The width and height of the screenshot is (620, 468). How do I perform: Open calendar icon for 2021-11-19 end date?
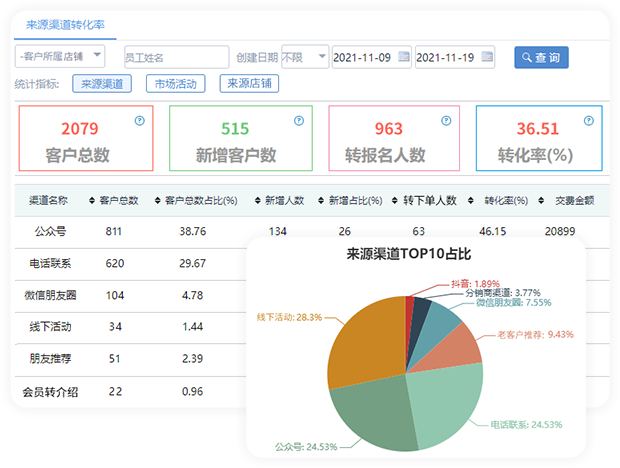coord(487,57)
